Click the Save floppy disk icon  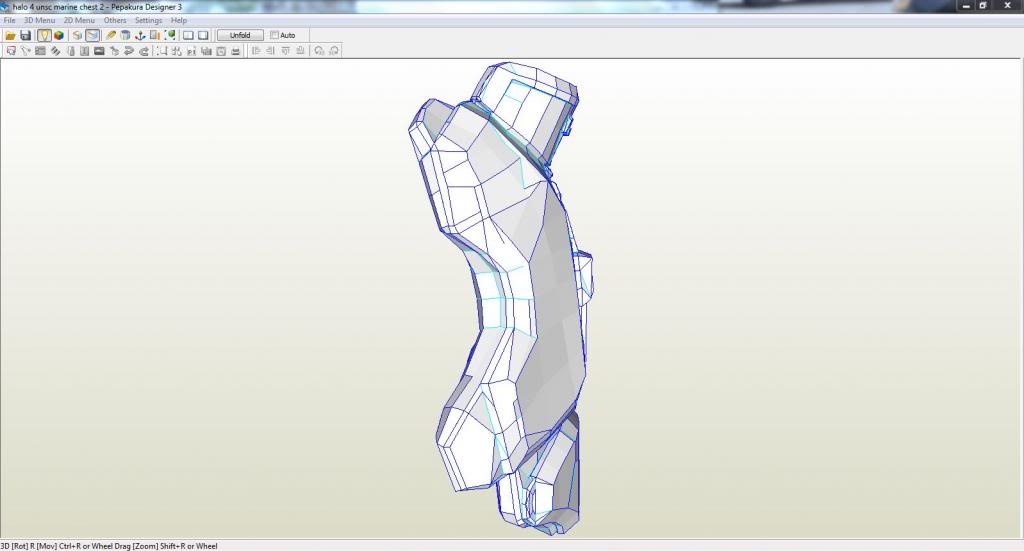click(25, 35)
